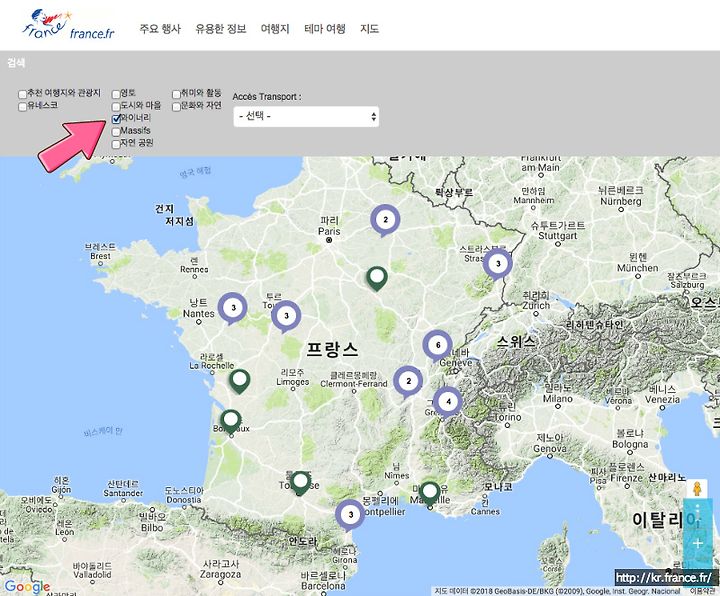Screen dimensions: 720x596
Task: Open the cluster marker 3 near Tours
Action: click(x=286, y=316)
